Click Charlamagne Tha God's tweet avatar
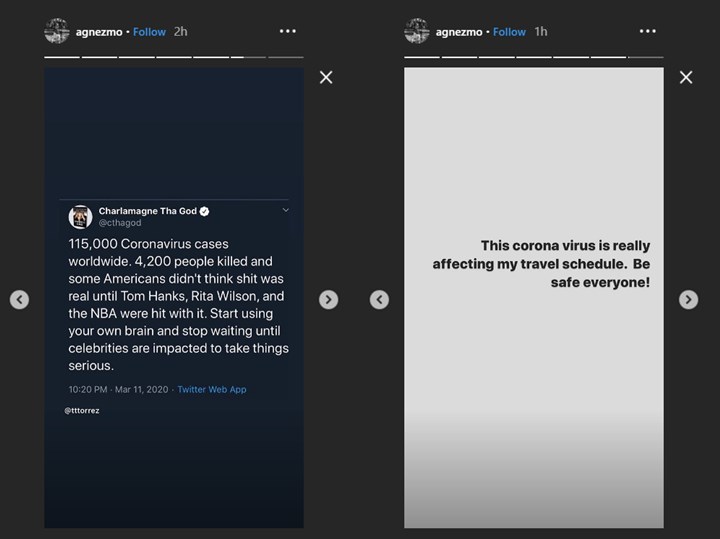 tap(80, 217)
